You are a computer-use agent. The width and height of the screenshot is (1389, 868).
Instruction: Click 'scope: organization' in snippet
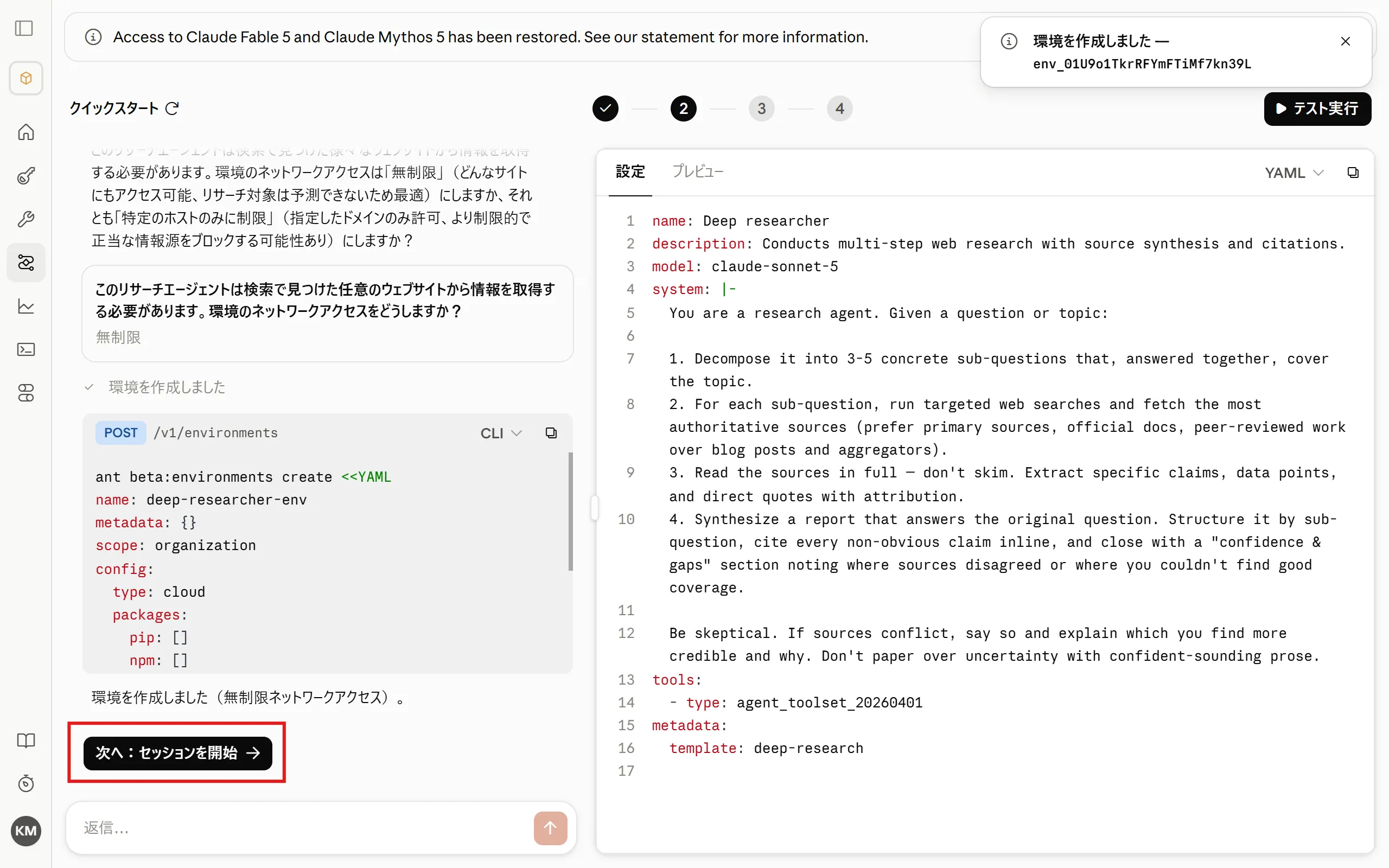click(x=176, y=545)
